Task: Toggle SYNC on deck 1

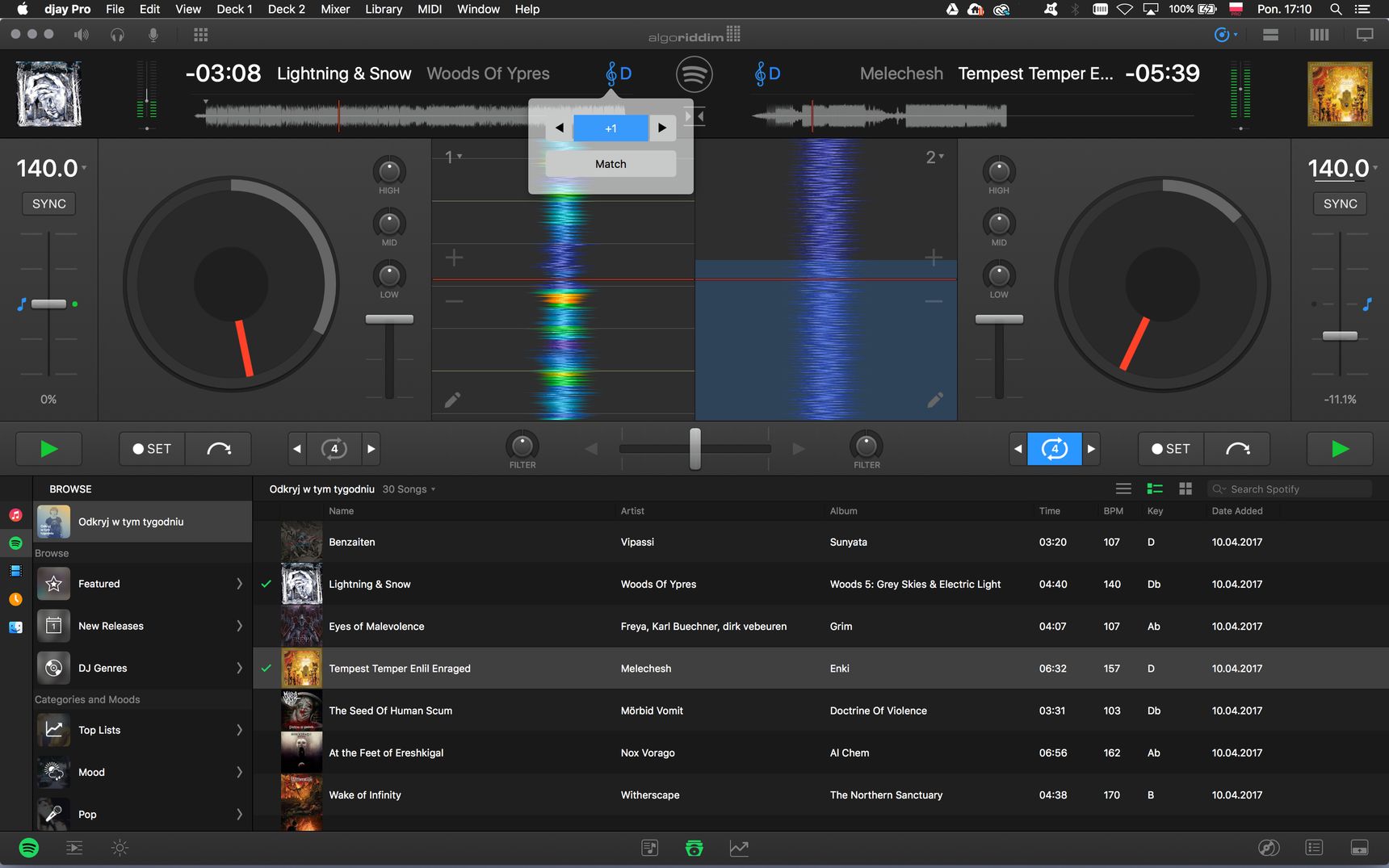Action: coord(49,203)
